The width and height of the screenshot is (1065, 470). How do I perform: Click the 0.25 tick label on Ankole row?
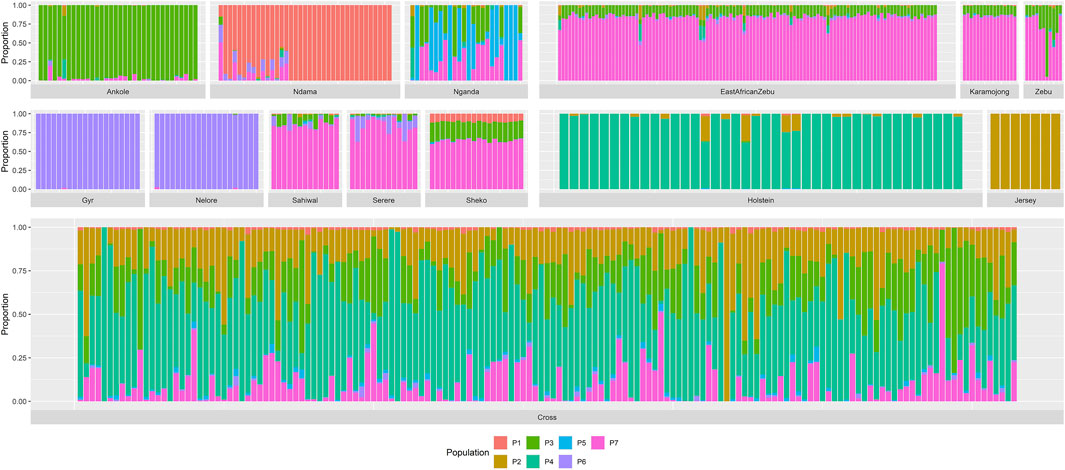coord(20,62)
